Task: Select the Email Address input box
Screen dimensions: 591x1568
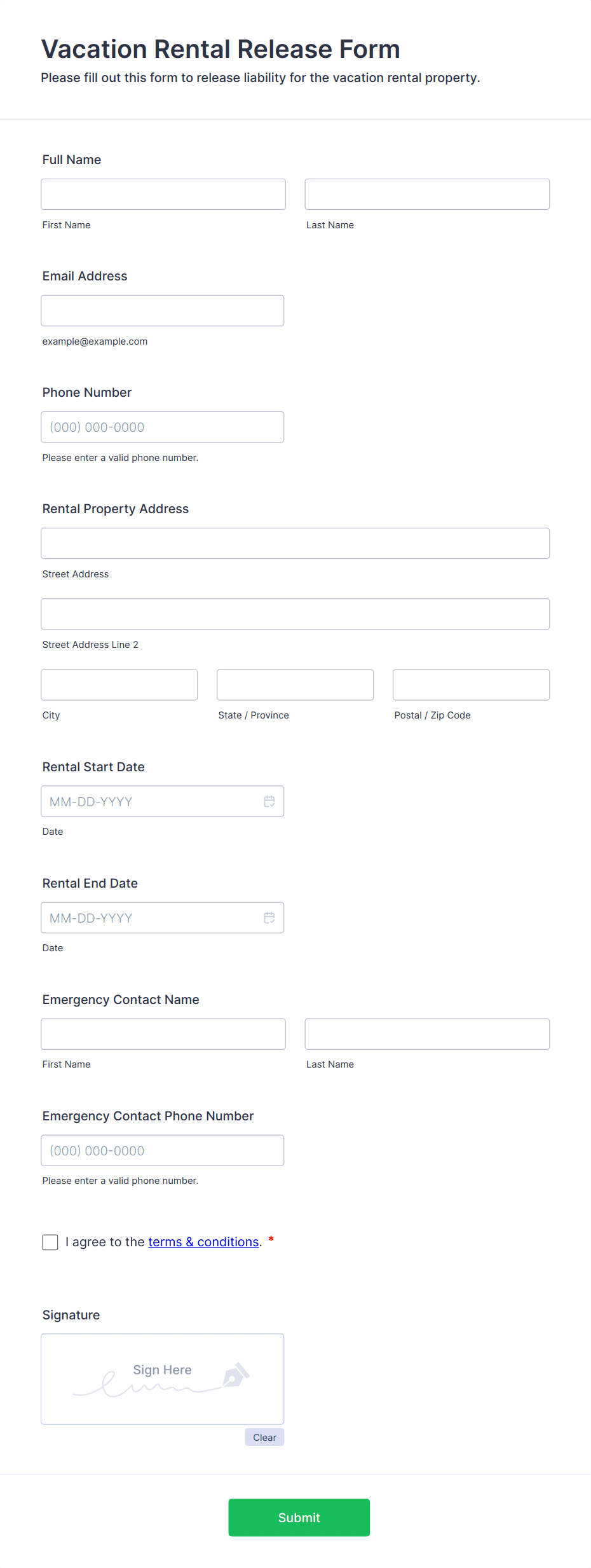Action: click(163, 310)
